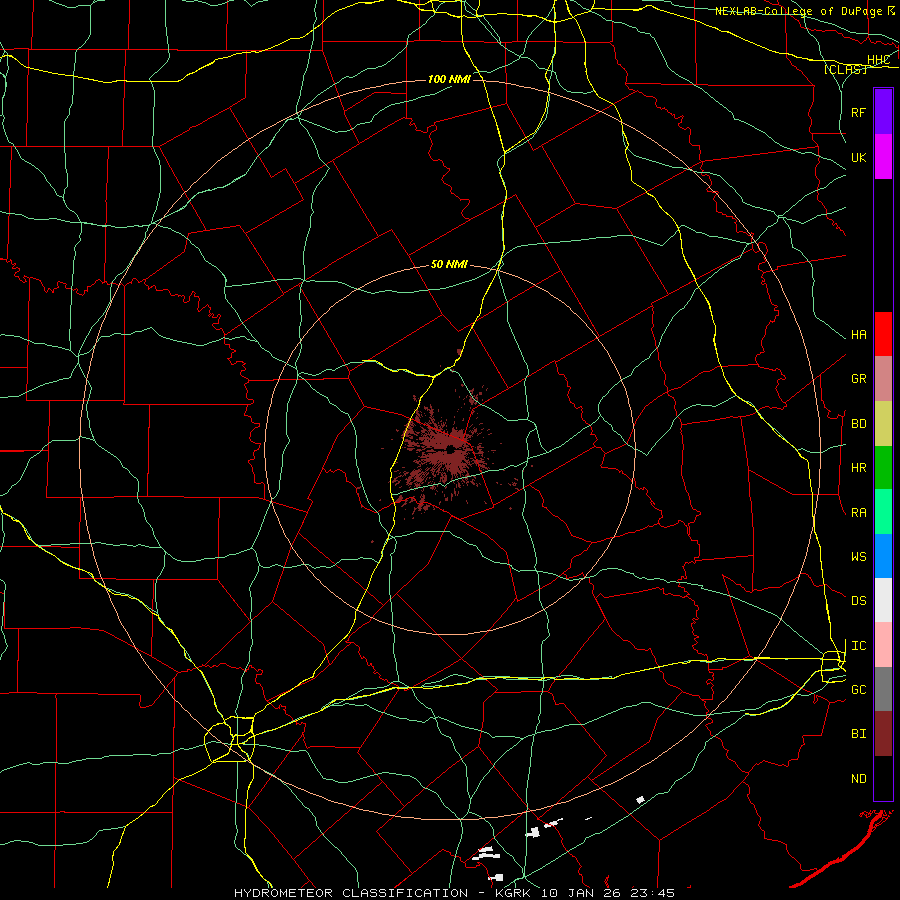Click the GR legend label
This screenshot has width=900, height=900.
pos(858,378)
